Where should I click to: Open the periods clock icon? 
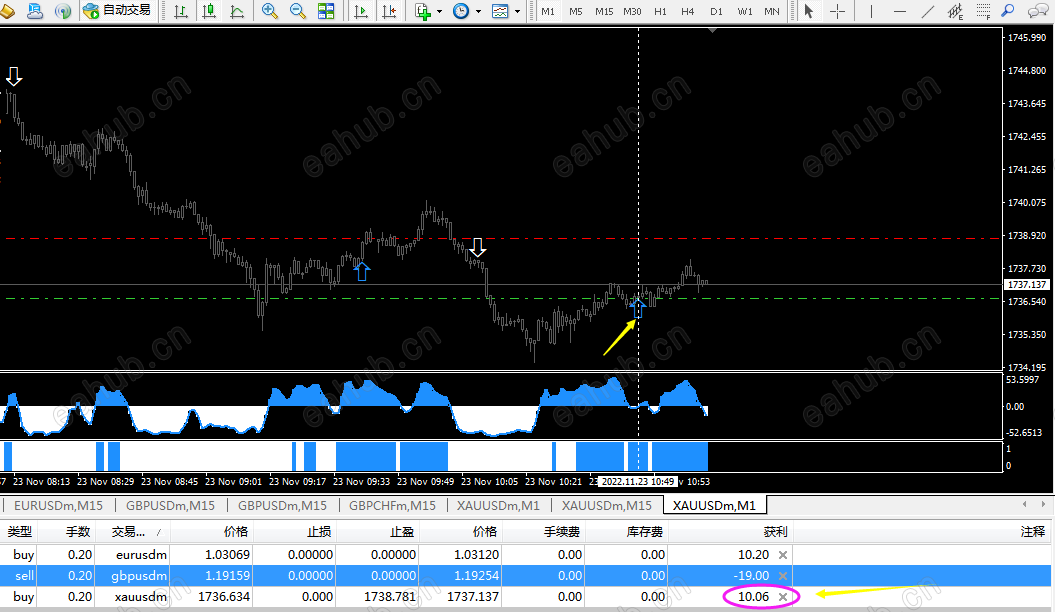pyautogui.click(x=461, y=11)
